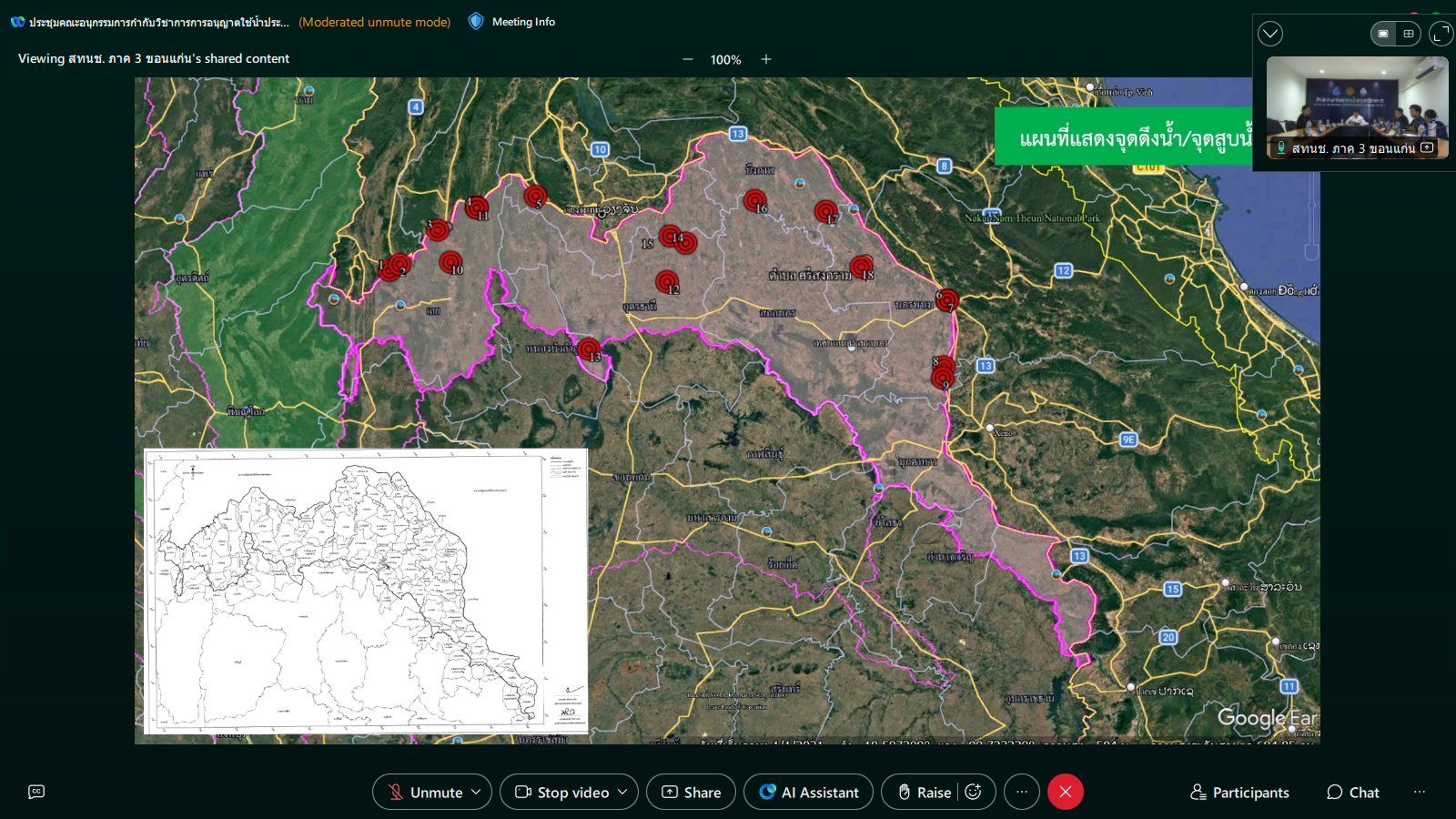Image resolution: width=1456 pixels, height=819 pixels.
Task: Open the AI Assistant
Action: tap(808, 792)
